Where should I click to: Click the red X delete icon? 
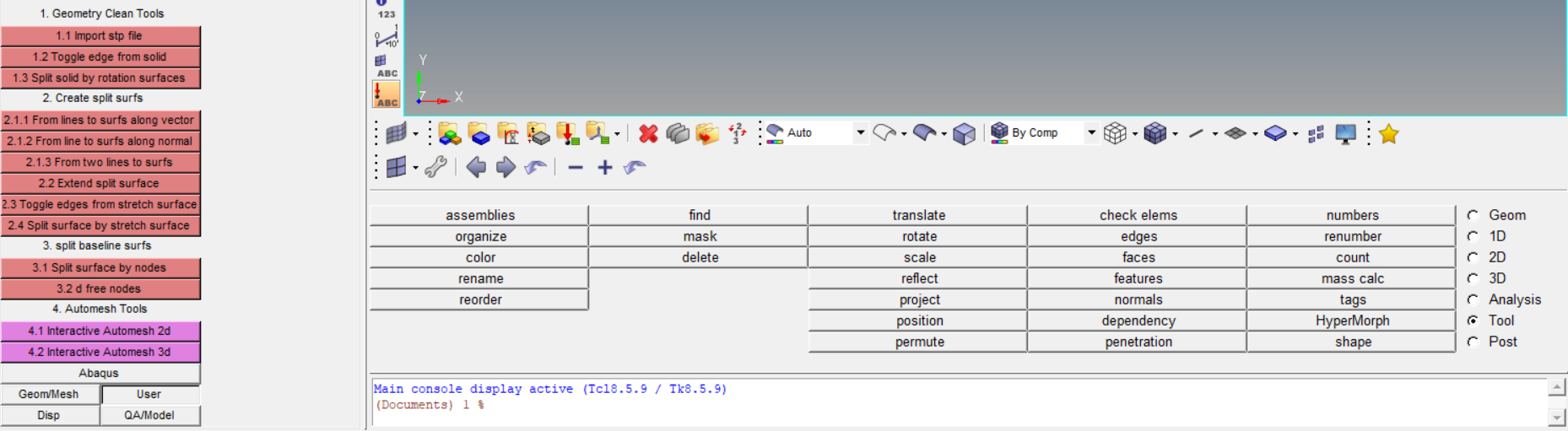[648, 133]
